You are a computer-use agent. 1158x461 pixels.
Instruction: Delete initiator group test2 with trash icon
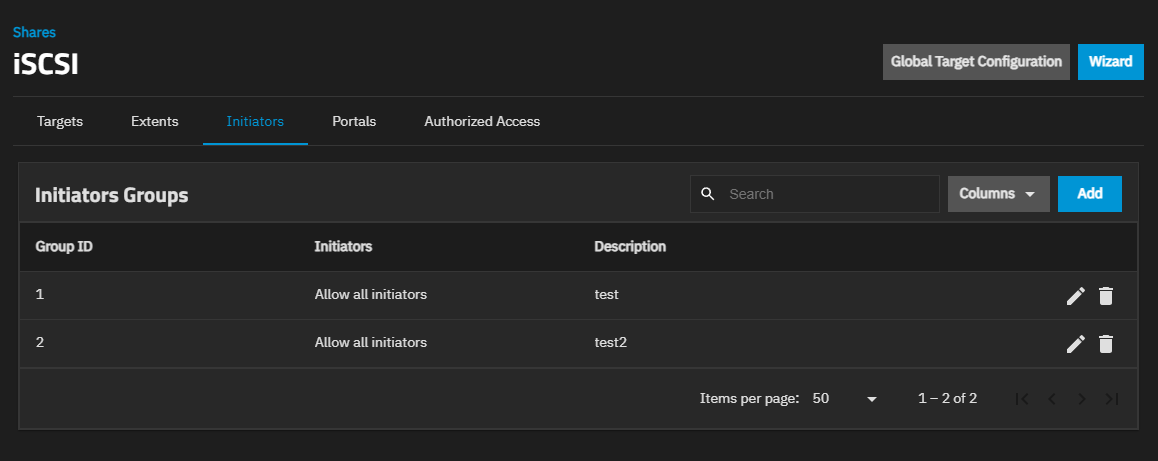[x=1105, y=344]
